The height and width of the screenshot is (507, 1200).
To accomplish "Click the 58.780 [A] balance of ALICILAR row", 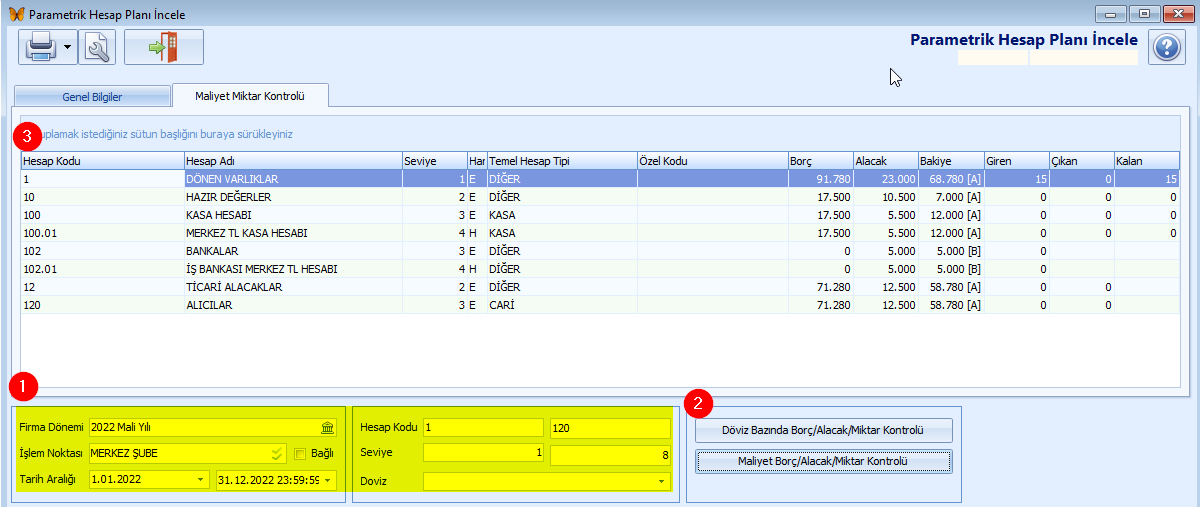I will click(x=950, y=305).
